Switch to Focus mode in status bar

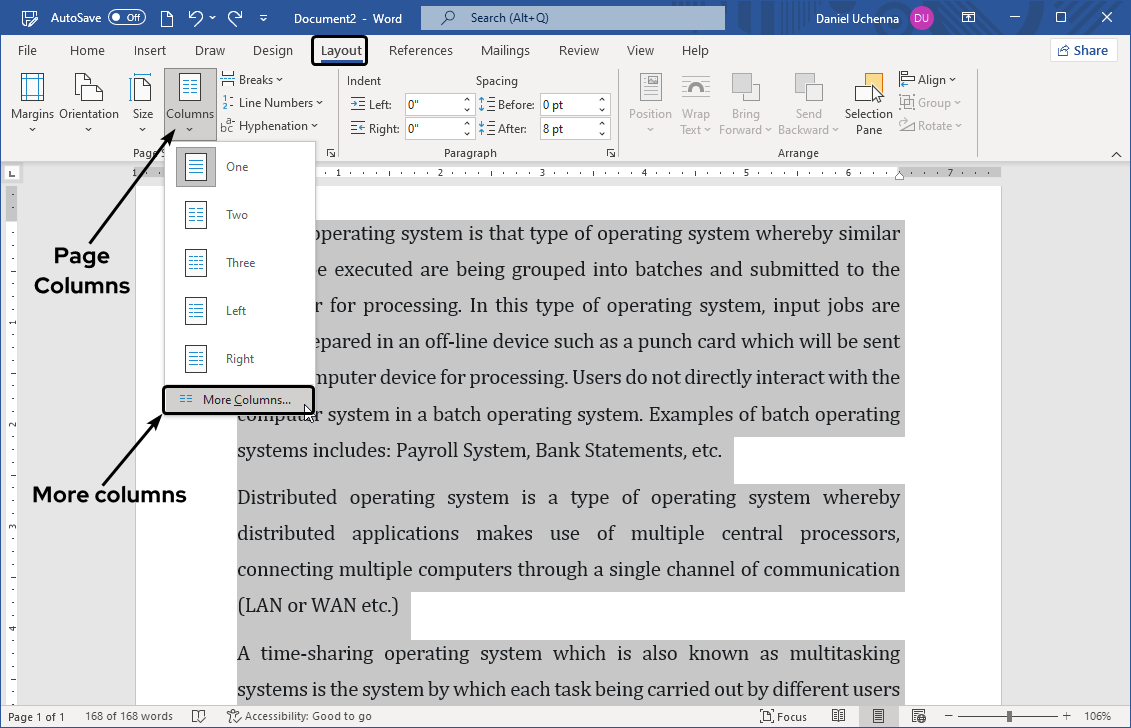tap(784, 716)
